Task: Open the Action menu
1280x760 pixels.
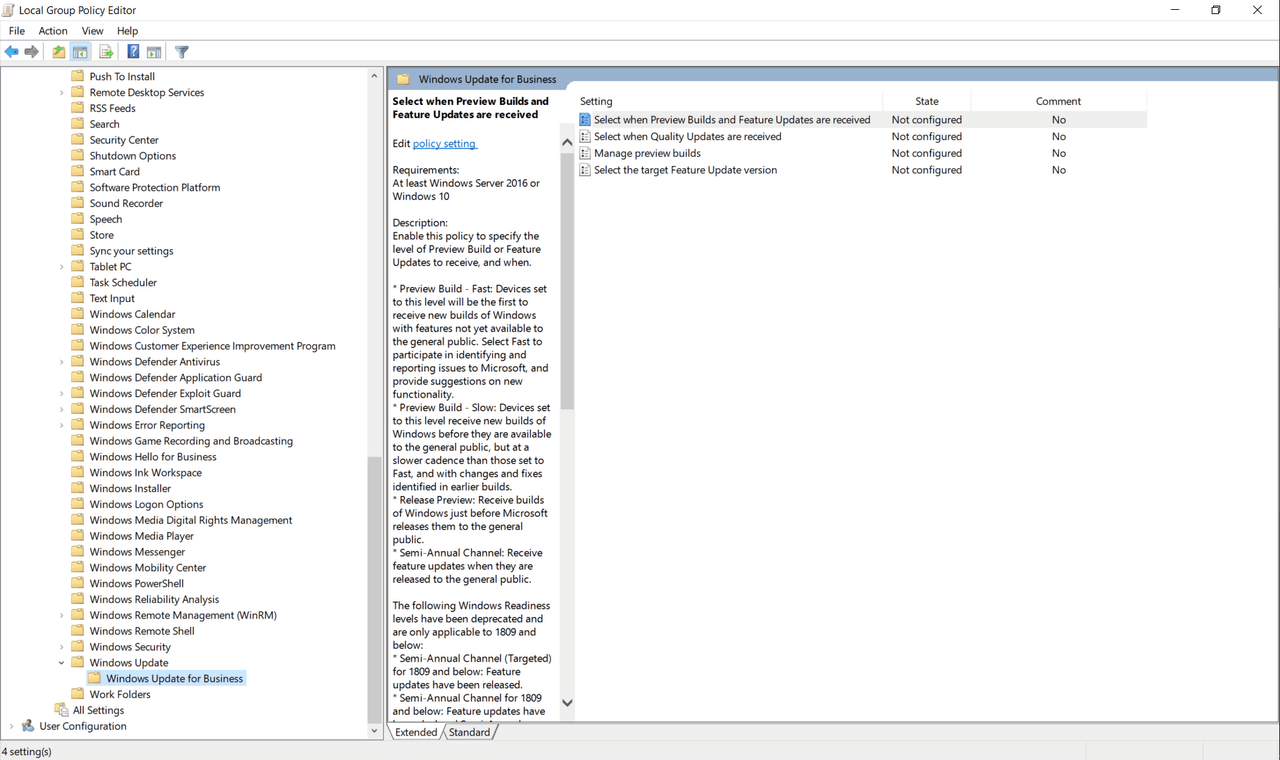Action: [x=53, y=31]
